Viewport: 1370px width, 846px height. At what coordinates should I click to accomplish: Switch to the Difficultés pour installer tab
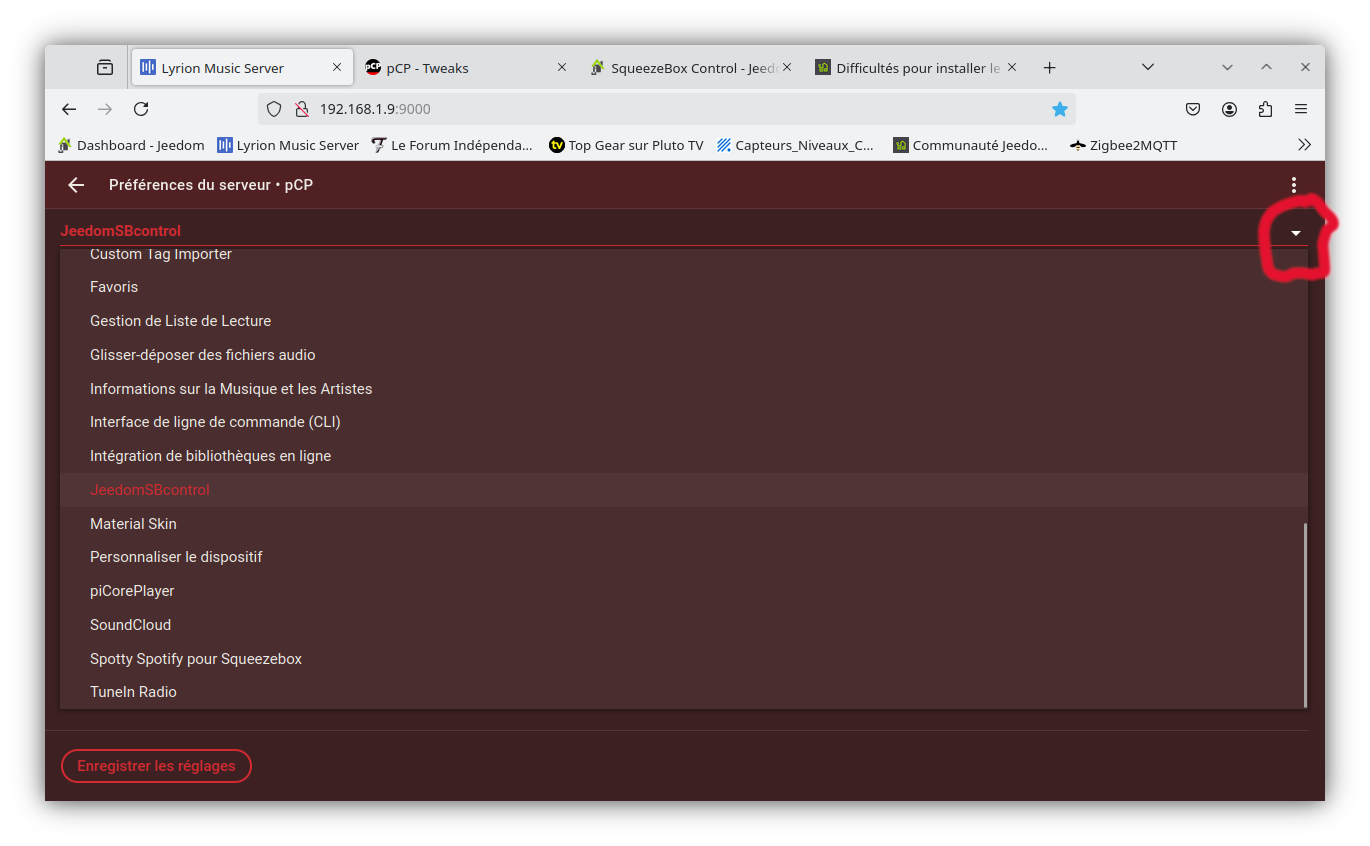coord(916,68)
